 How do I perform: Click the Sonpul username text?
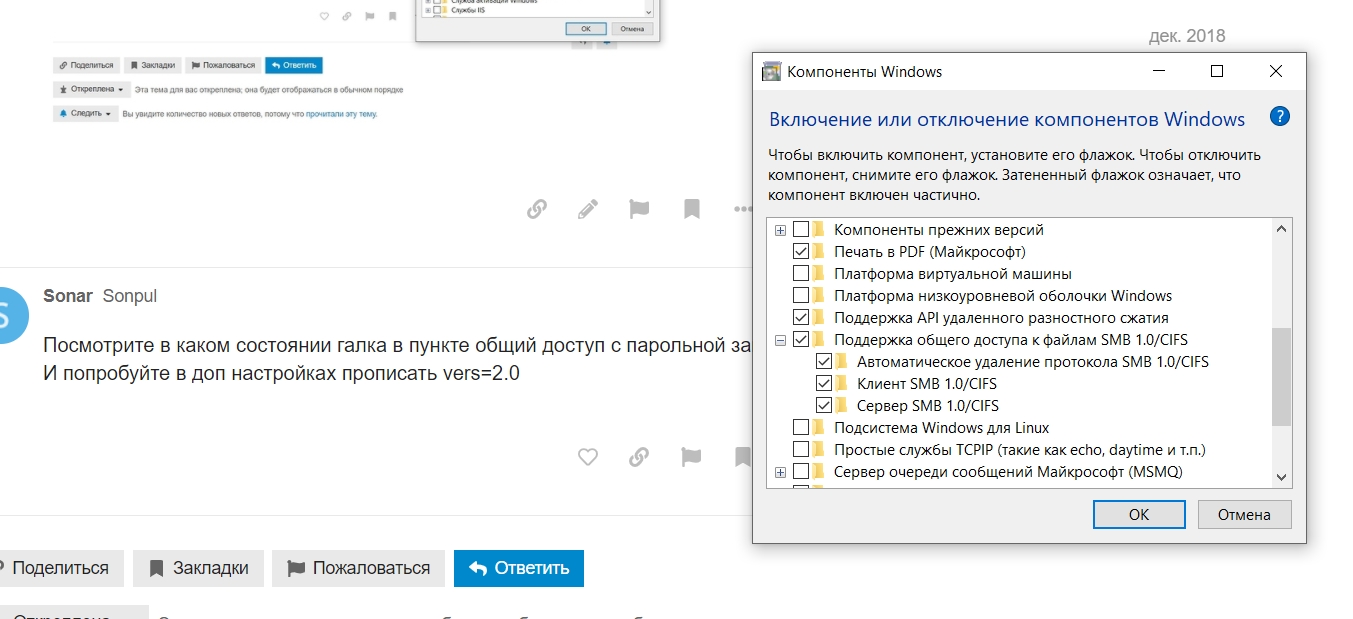130,296
